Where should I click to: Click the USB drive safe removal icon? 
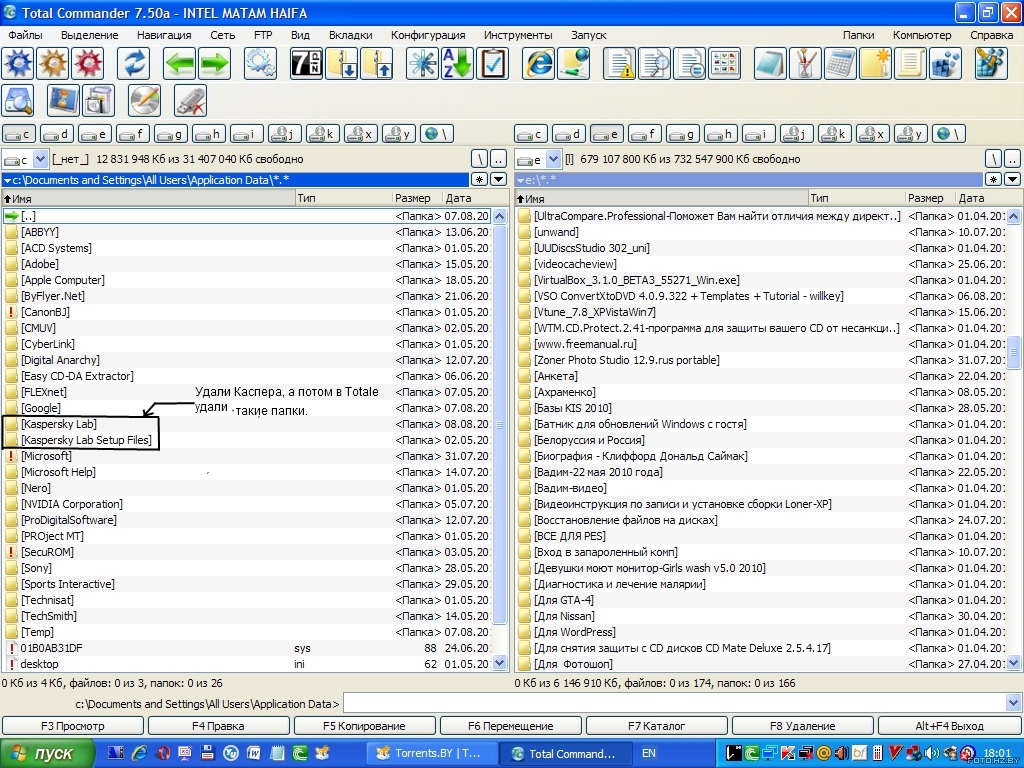click(x=191, y=101)
